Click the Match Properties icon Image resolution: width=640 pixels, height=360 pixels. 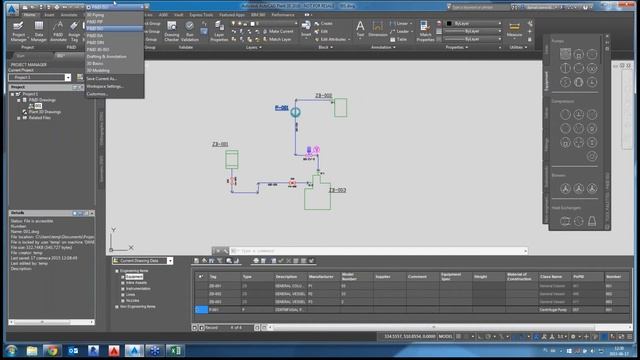[425, 31]
